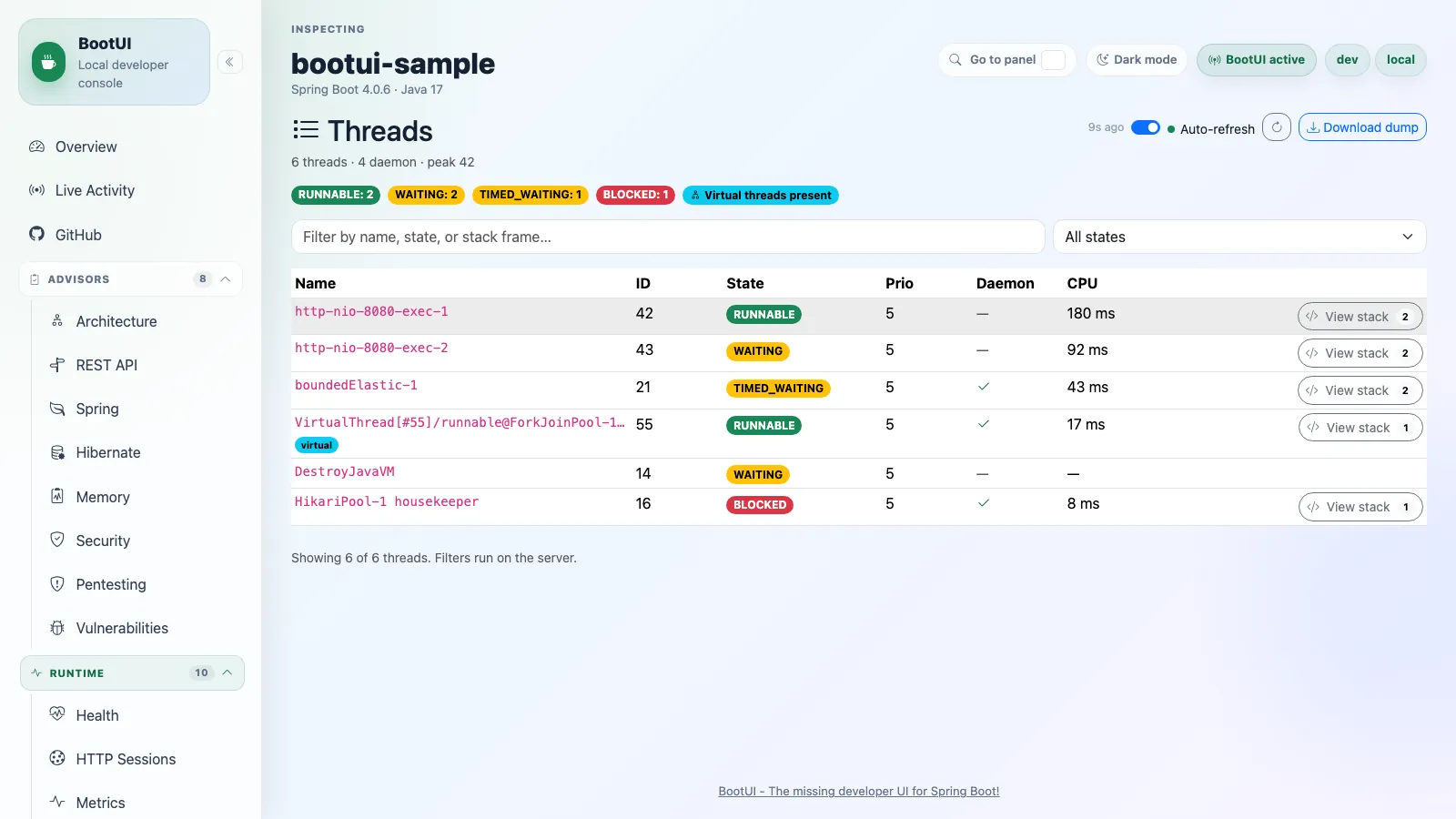1456x819 pixels.
Task: Click the search magnifier in Go to panel
Action: [x=955, y=59]
